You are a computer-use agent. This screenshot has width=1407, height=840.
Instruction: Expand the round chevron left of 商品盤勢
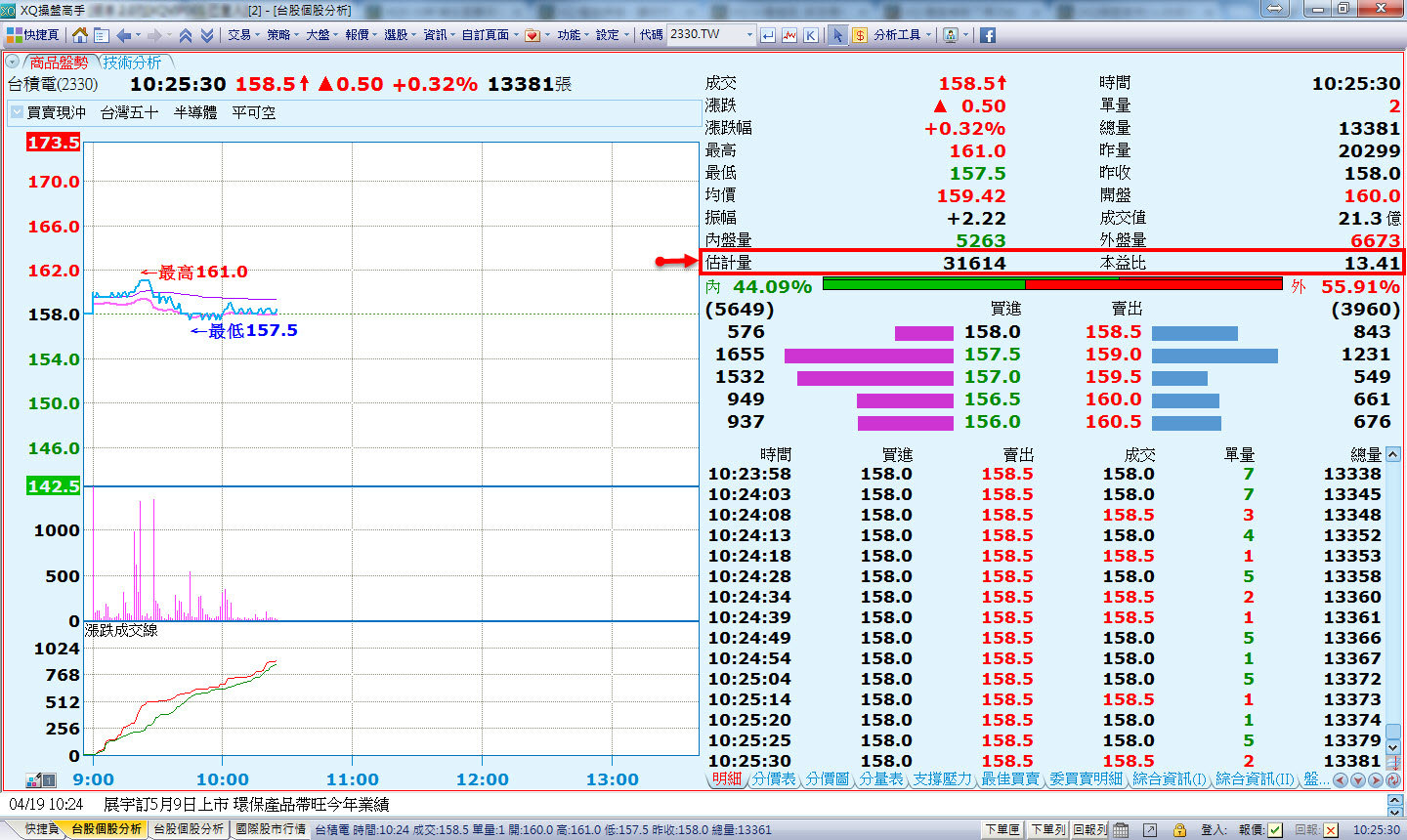pyautogui.click(x=12, y=63)
